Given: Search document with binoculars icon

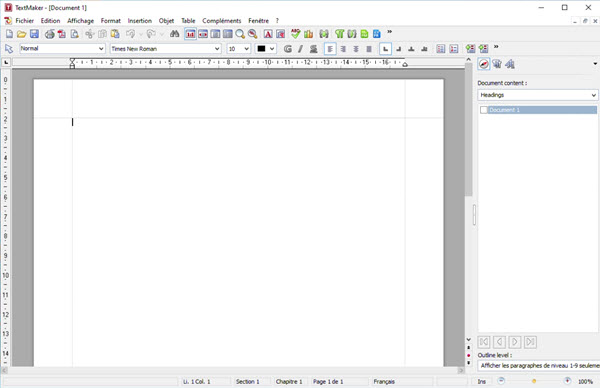Looking at the screenshot, I should tap(174, 34).
